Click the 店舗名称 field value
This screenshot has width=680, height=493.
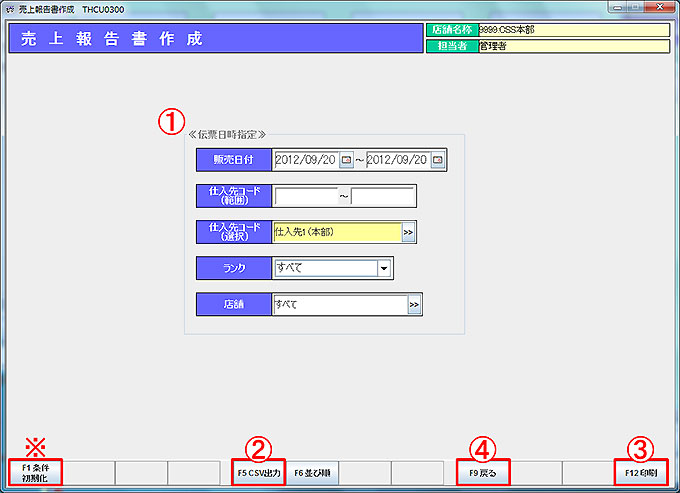click(x=574, y=30)
